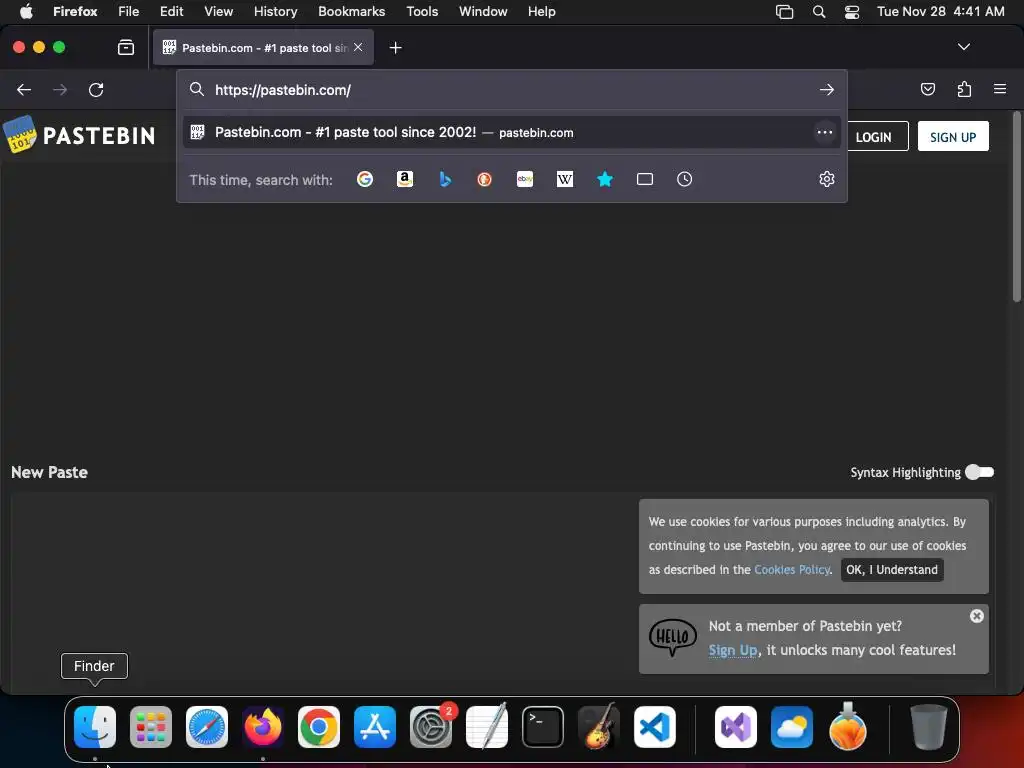The height and width of the screenshot is (768, 1024).
Task: Go back to the previous page
Action: 24,89
